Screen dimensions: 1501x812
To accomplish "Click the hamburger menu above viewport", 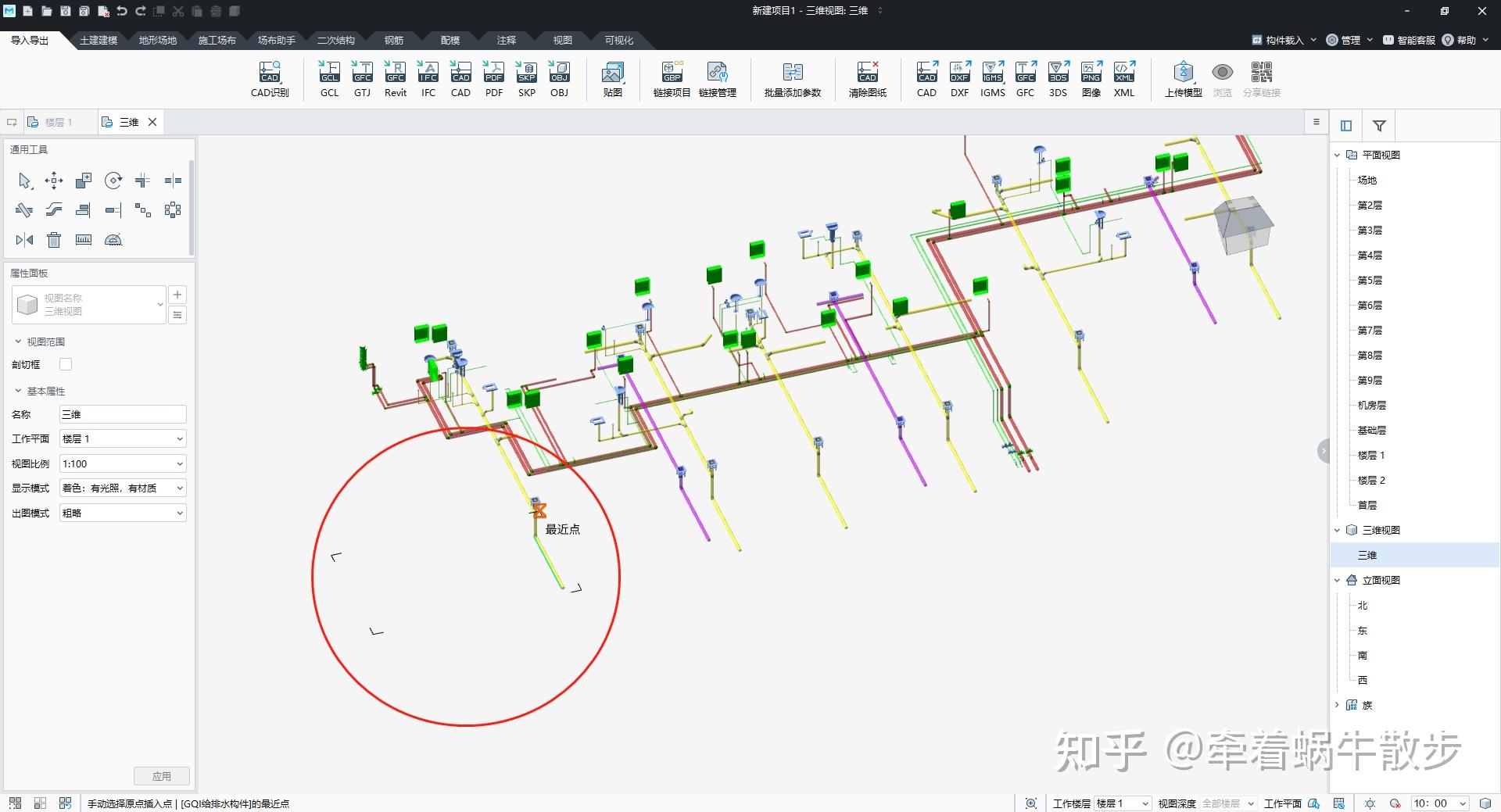I will coord(1317,122).
